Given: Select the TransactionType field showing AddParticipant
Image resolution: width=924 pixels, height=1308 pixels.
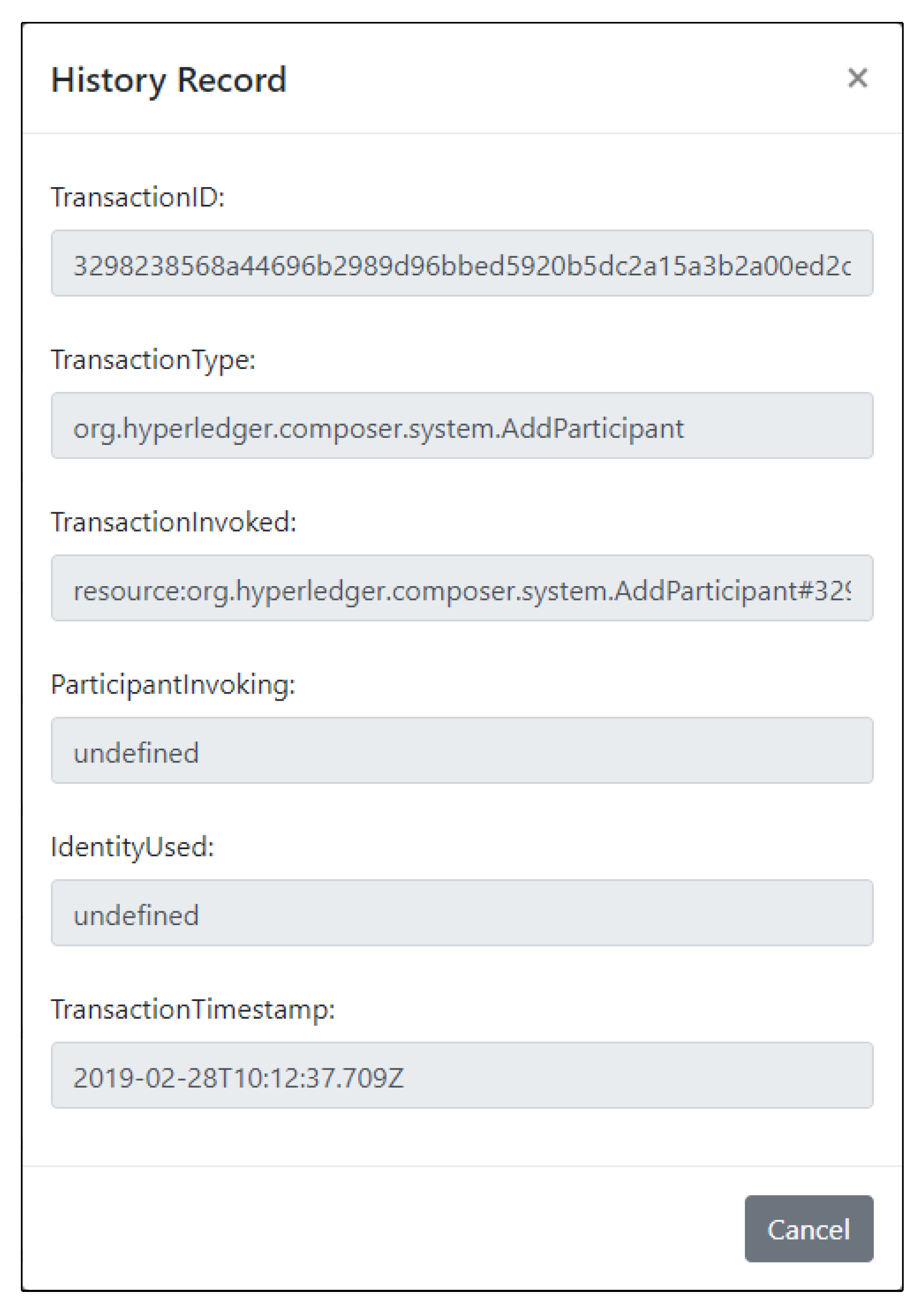Looking at the screenshot, I should click(x=462, y=426).
